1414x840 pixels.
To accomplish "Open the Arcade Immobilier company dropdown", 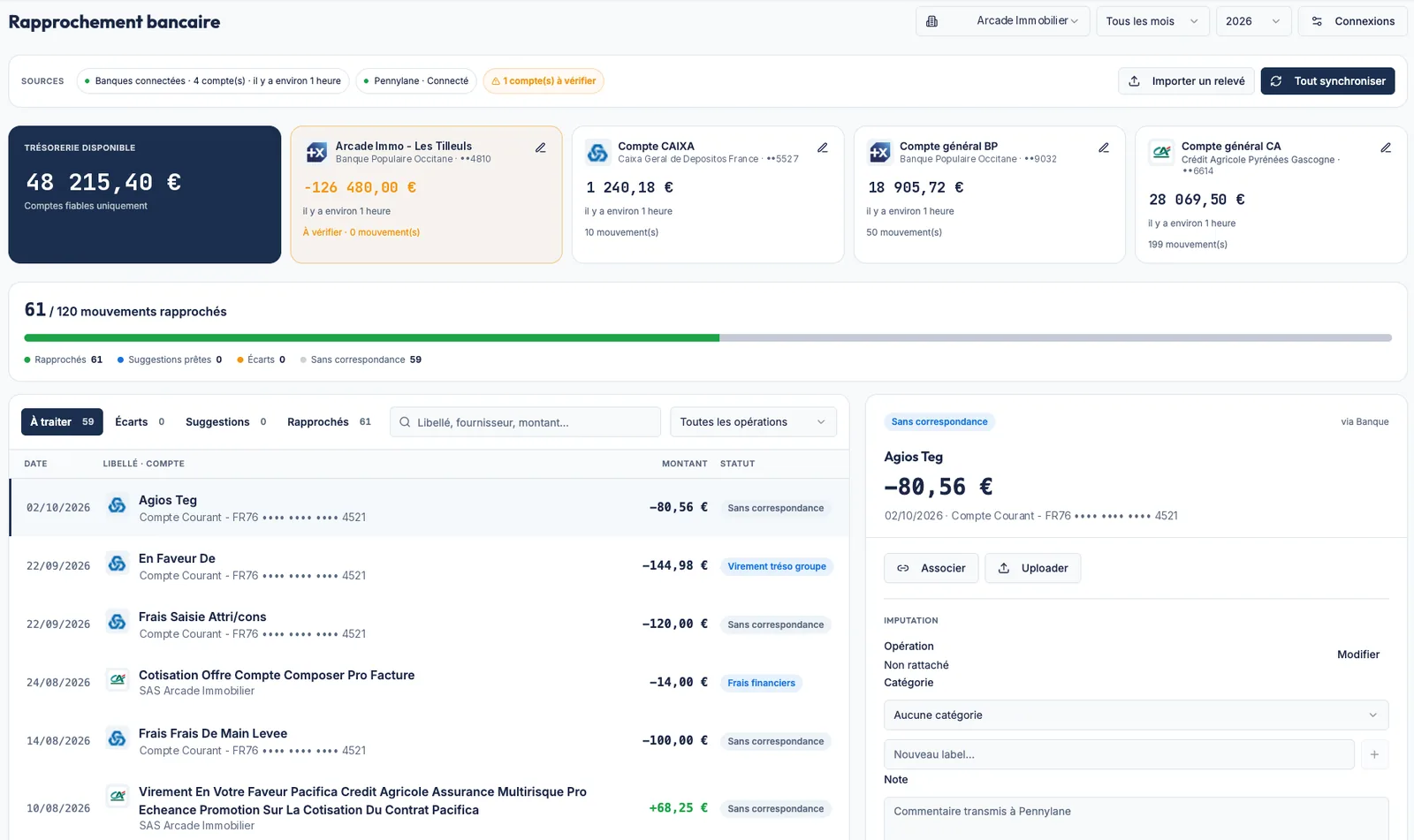I will (x=1003, y=21).
